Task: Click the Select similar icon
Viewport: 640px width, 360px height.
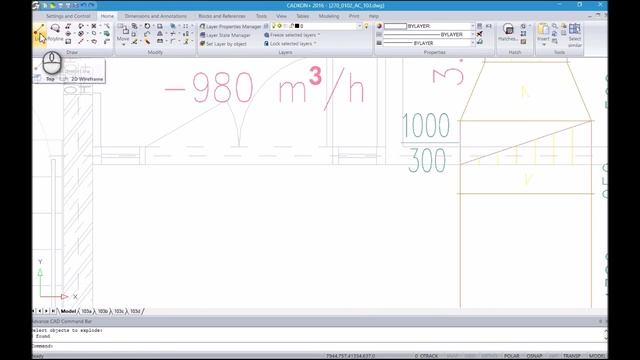Action: (575, 35)
